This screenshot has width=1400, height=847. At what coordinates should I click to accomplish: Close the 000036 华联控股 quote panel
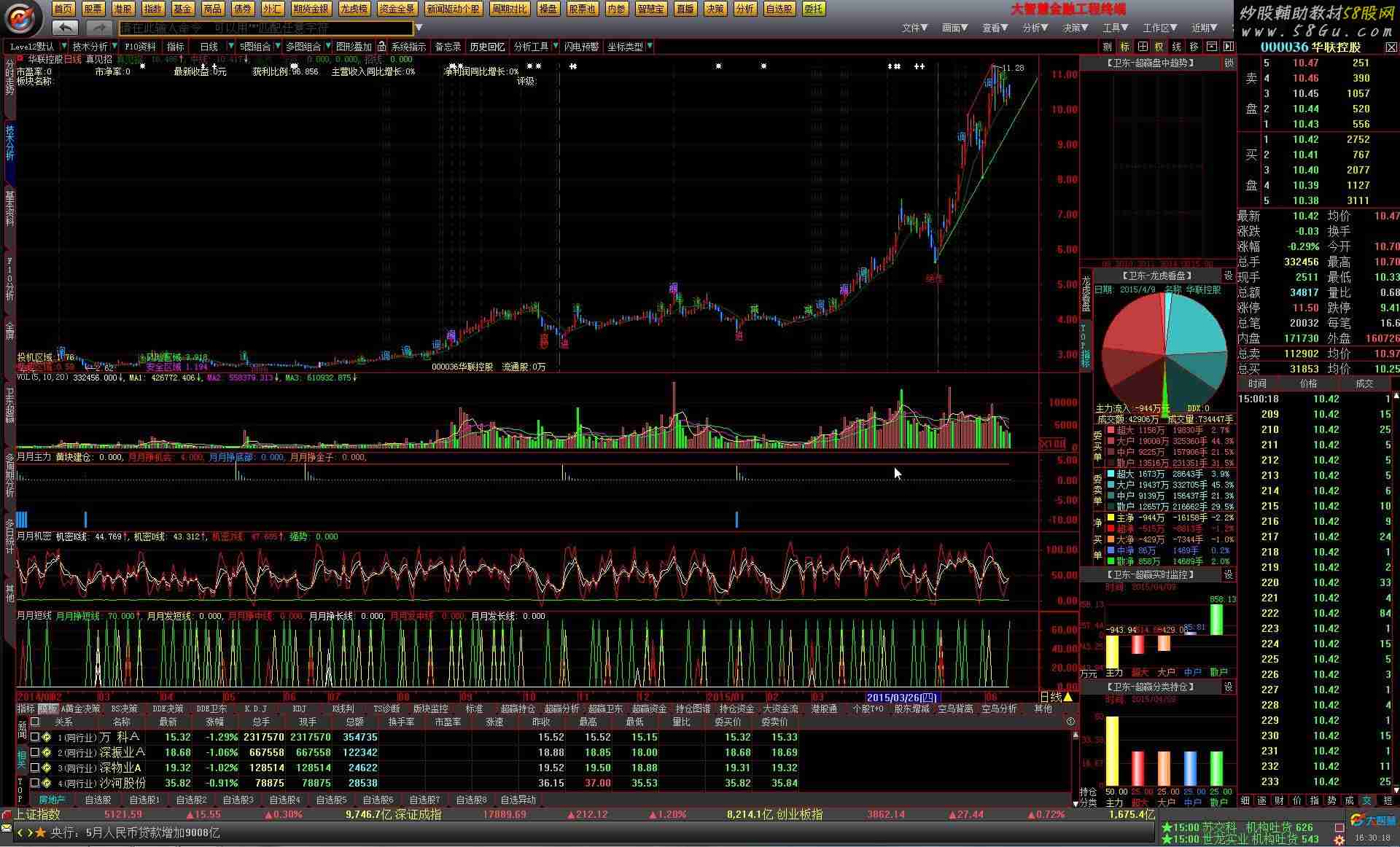[x=1390, y=47]
